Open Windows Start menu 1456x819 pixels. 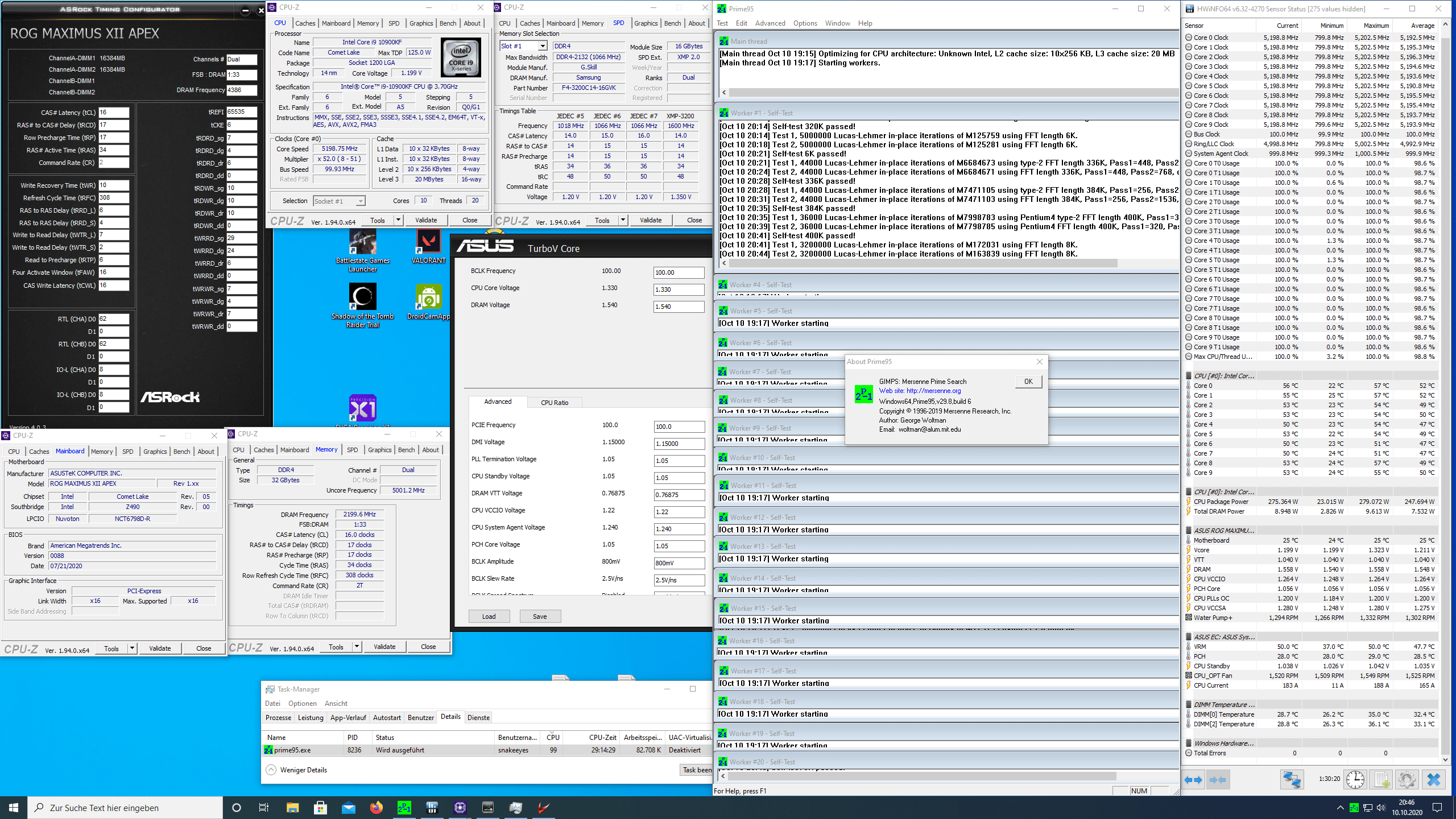click(x=14, y=808)
